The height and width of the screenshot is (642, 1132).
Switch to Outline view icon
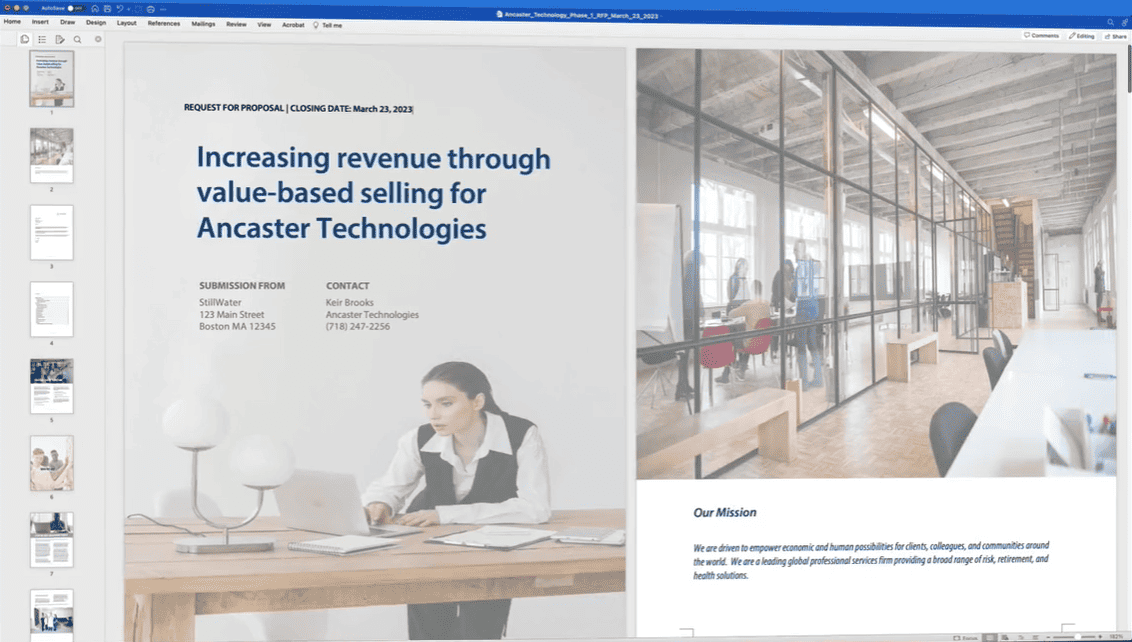(x=1021, y=638)
